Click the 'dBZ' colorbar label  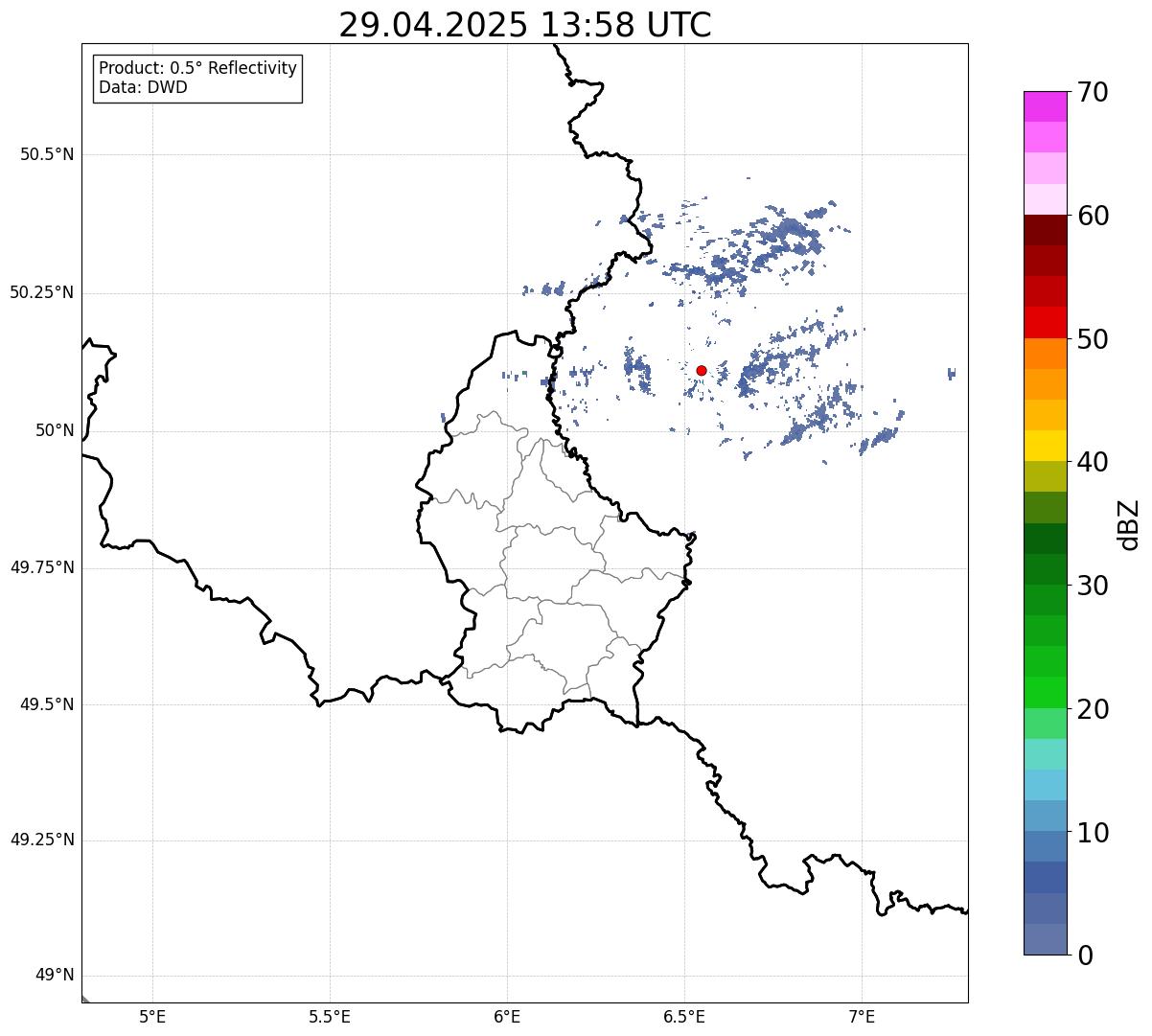(1129, 523)
